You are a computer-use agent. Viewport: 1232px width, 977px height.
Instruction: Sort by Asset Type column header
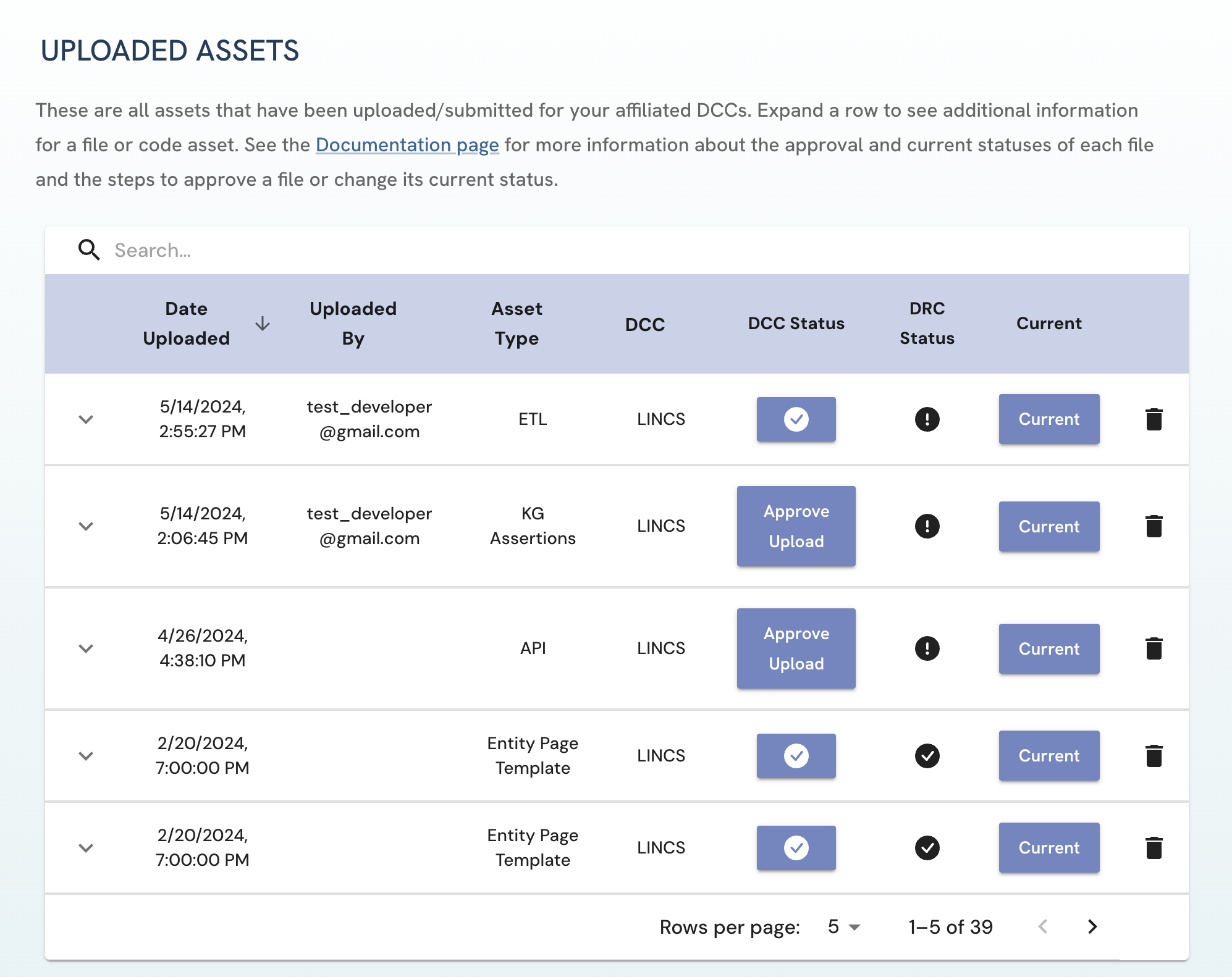(517, 324)
